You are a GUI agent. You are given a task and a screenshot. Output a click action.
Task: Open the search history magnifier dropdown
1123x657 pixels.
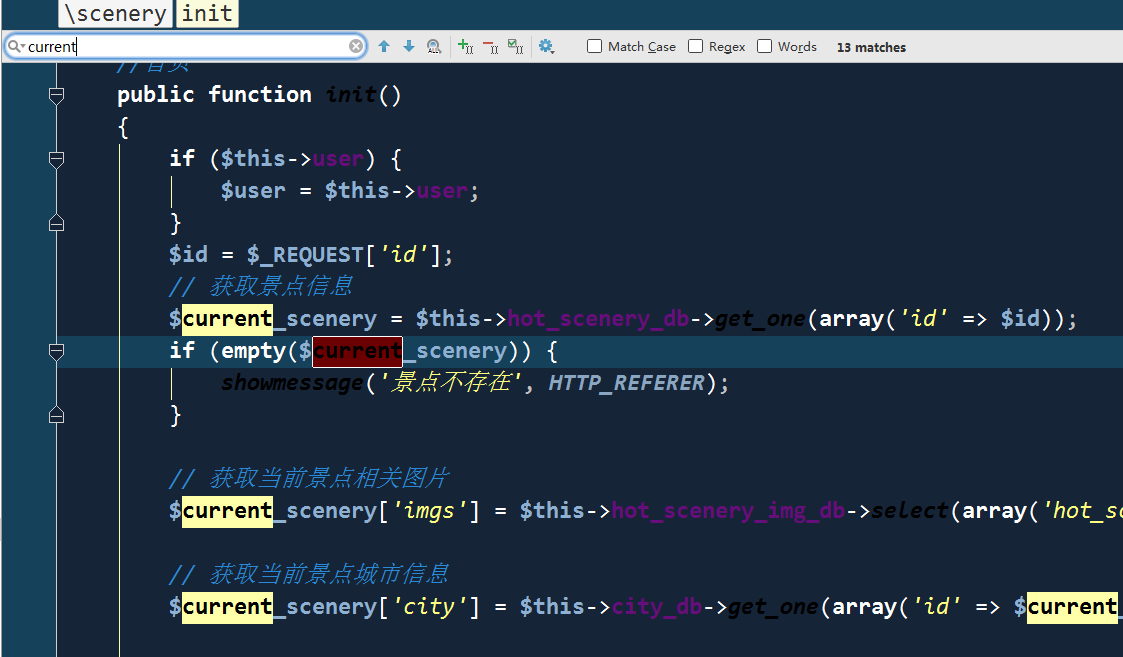click(x=16, y=47)
